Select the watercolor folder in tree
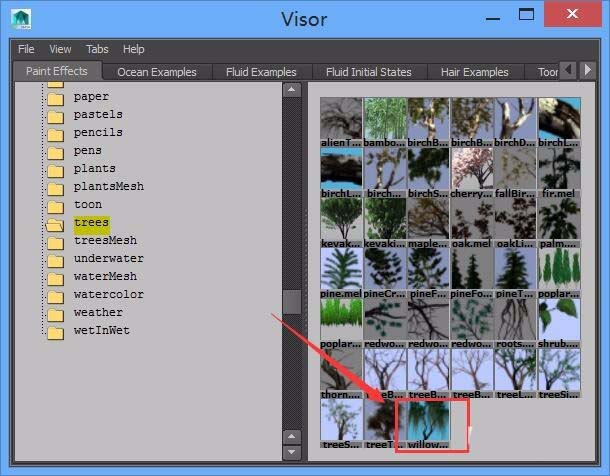The height and width of the screenshot is (476, 610). point(108,294)
